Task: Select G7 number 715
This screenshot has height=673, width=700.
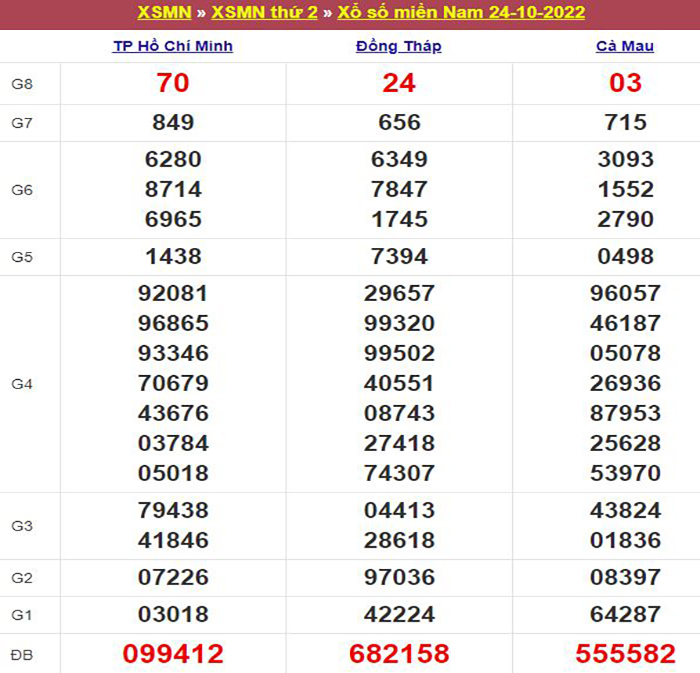Action: [625, 122]
